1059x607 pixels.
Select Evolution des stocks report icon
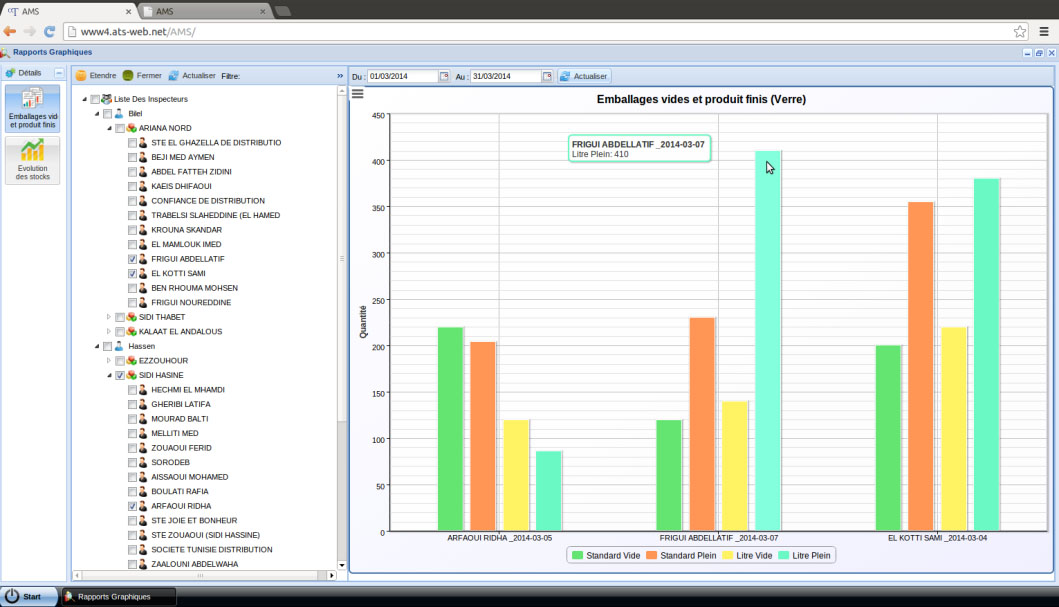tap(32, 160)
